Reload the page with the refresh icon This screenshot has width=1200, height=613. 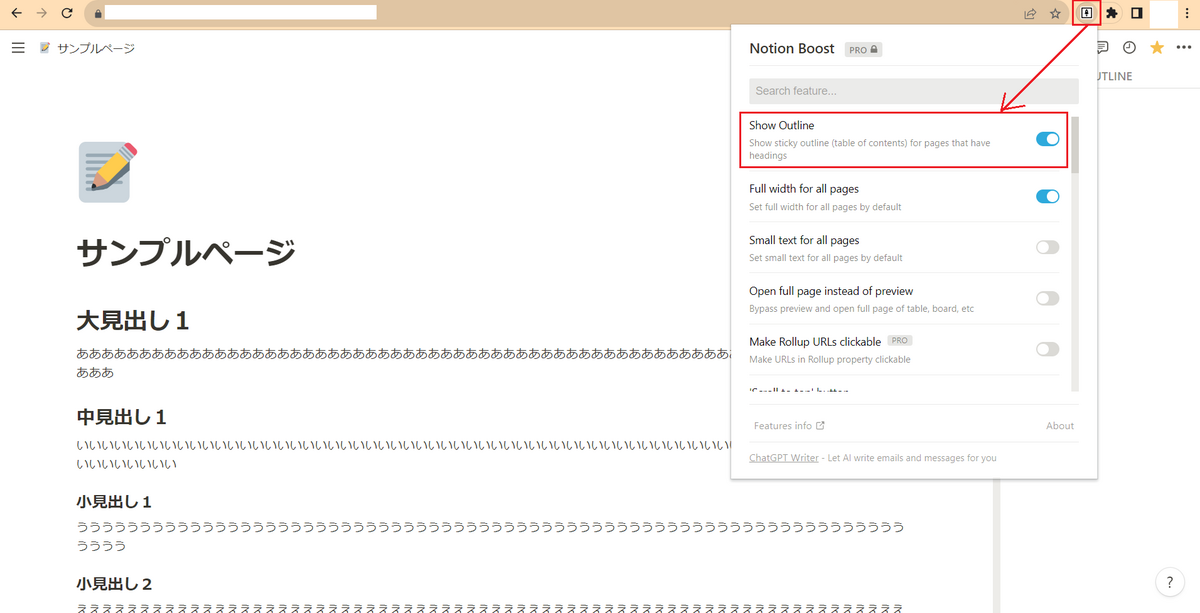67,14
